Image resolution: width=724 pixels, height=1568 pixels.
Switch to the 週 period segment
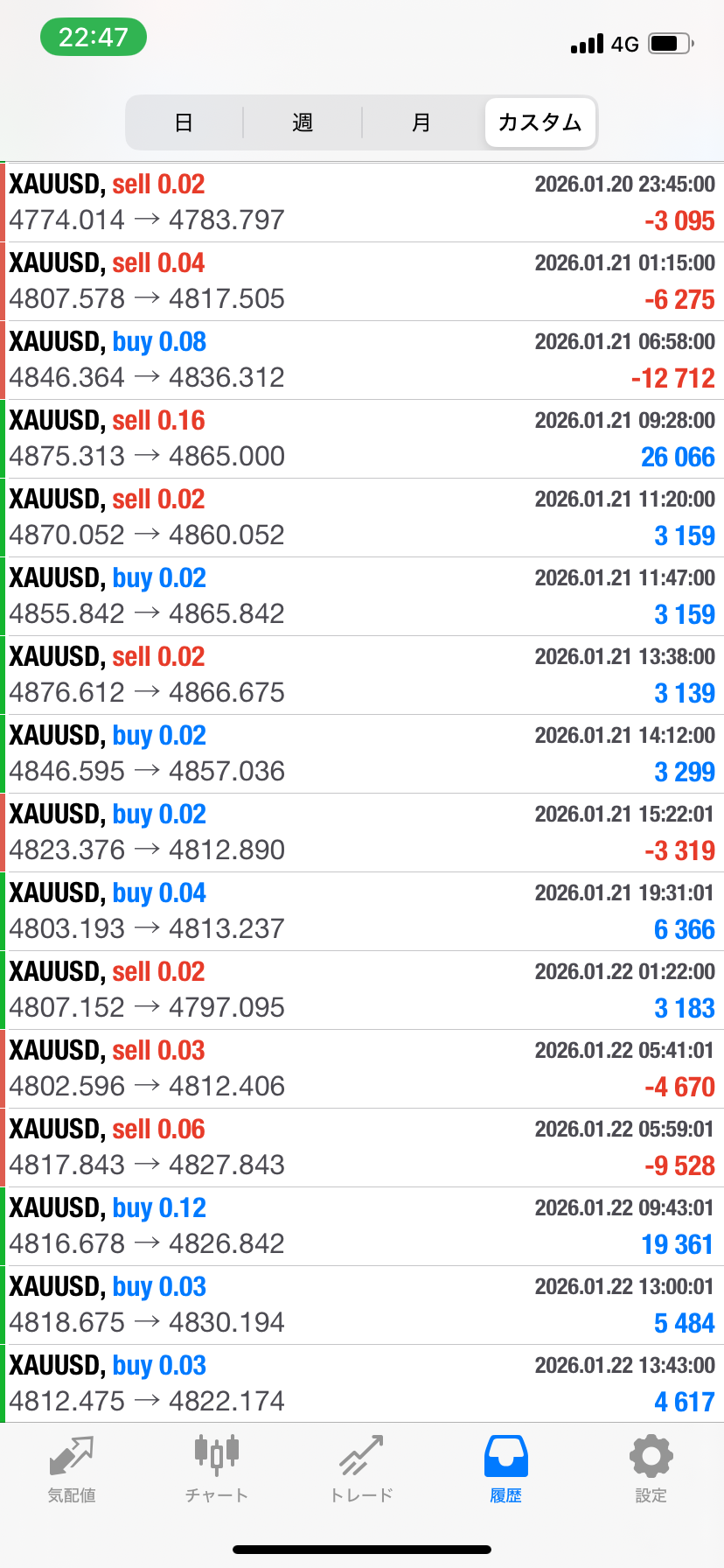click(x=303, y=122)
